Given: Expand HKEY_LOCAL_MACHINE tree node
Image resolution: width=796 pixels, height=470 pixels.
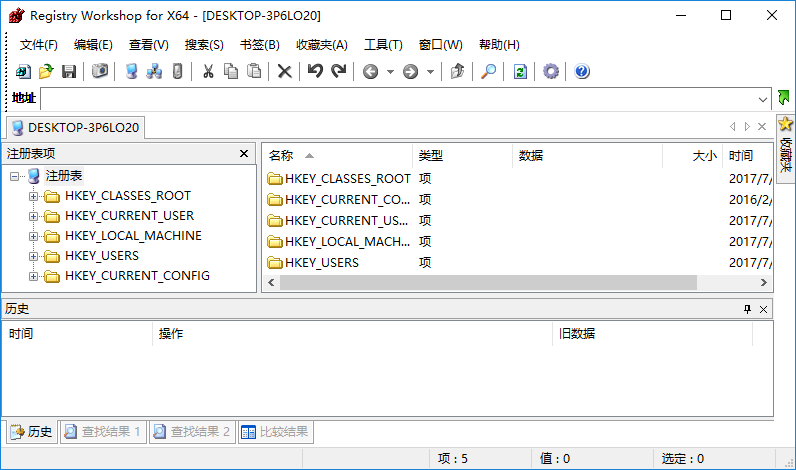Looking at the screenshot, I should point(34,237).
